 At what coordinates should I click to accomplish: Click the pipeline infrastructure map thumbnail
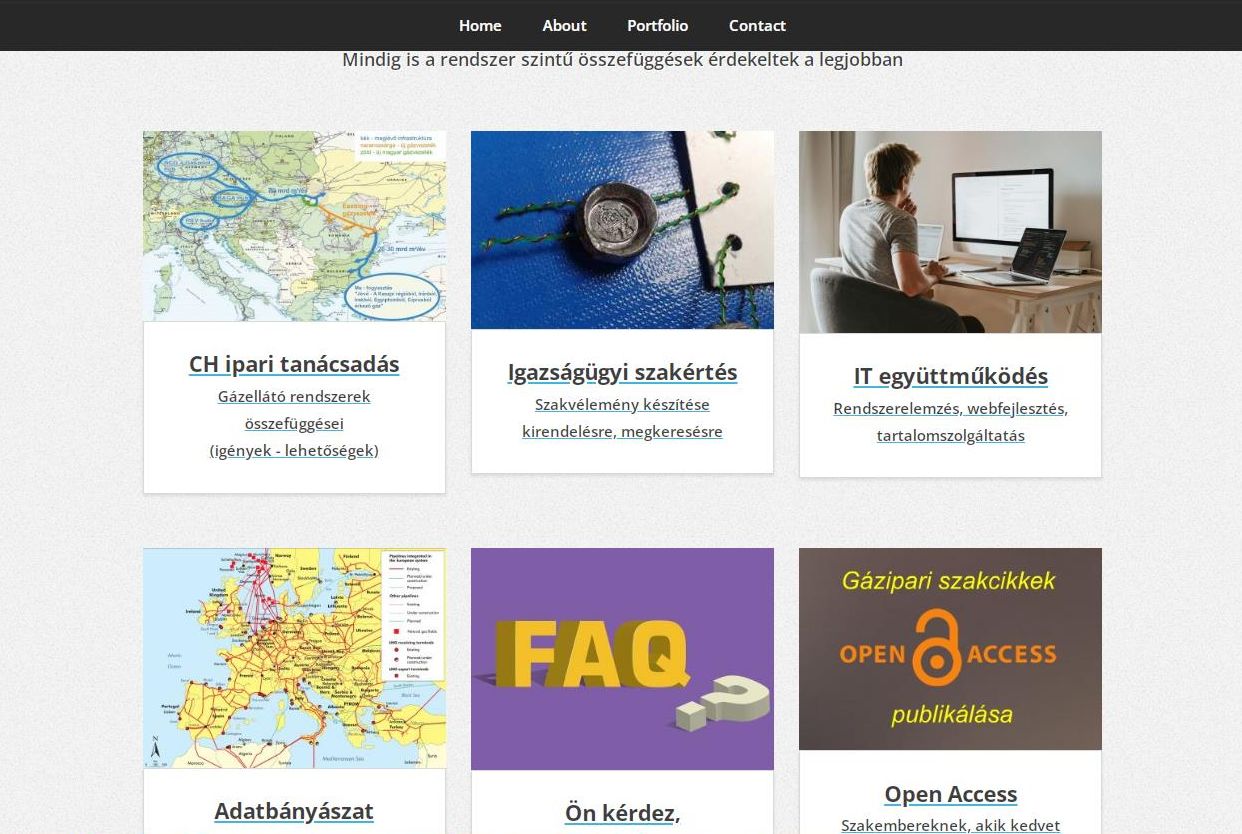pyautogui.click(x=294, y=657)
